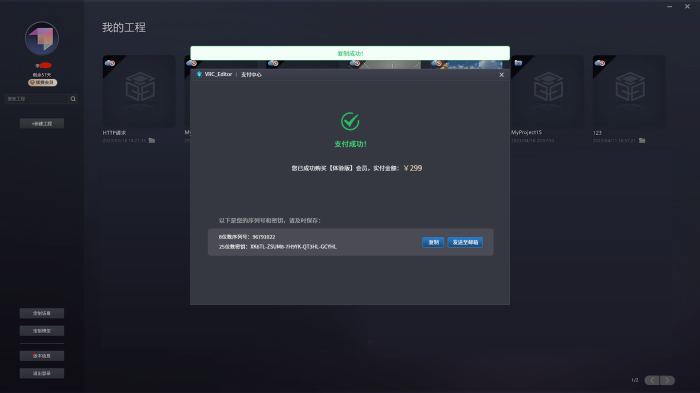Go to the previous page of projects
The width and height of the screenshot is (700, 393).
(x=652, y=380)
